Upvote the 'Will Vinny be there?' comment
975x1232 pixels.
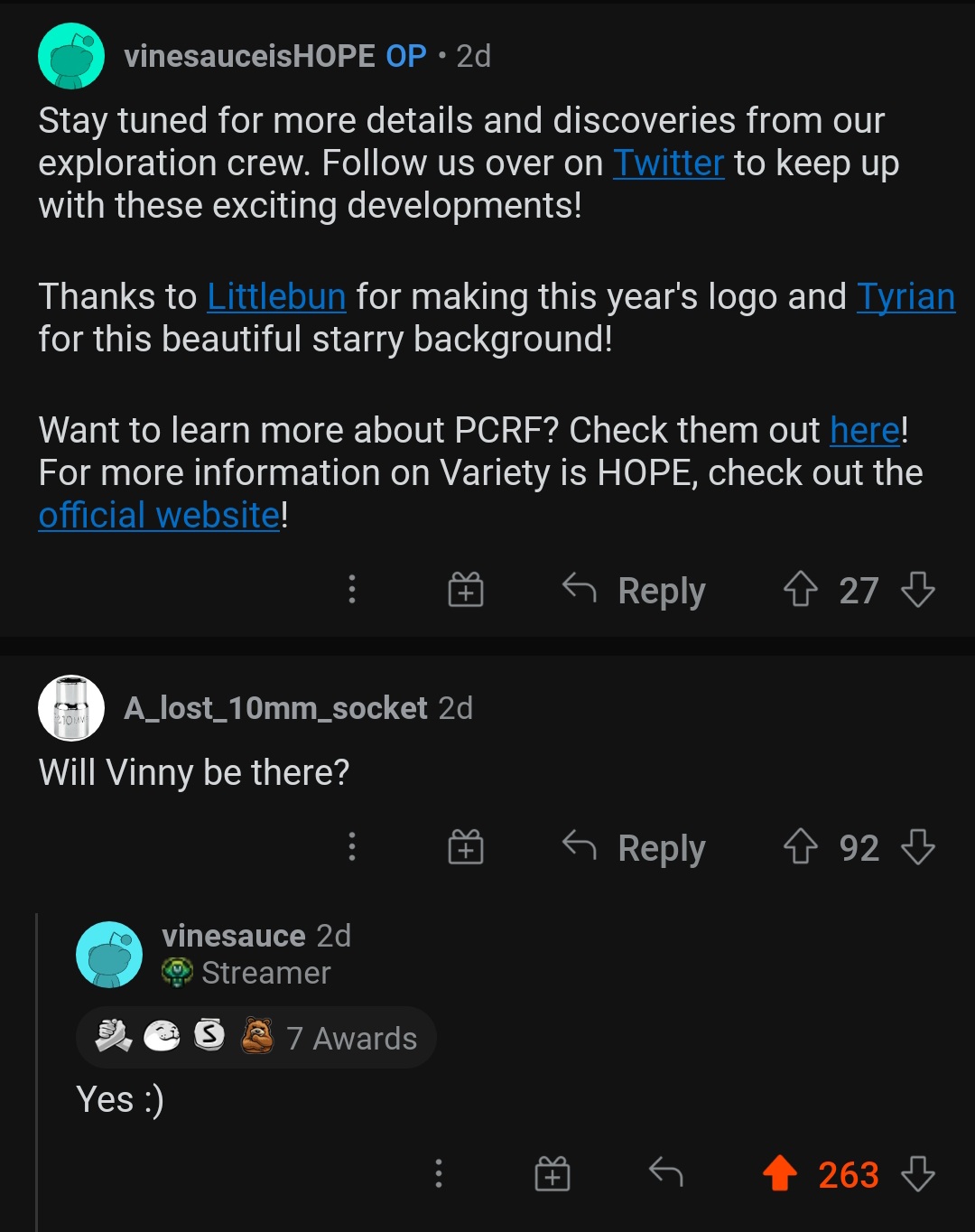[800, 847]
